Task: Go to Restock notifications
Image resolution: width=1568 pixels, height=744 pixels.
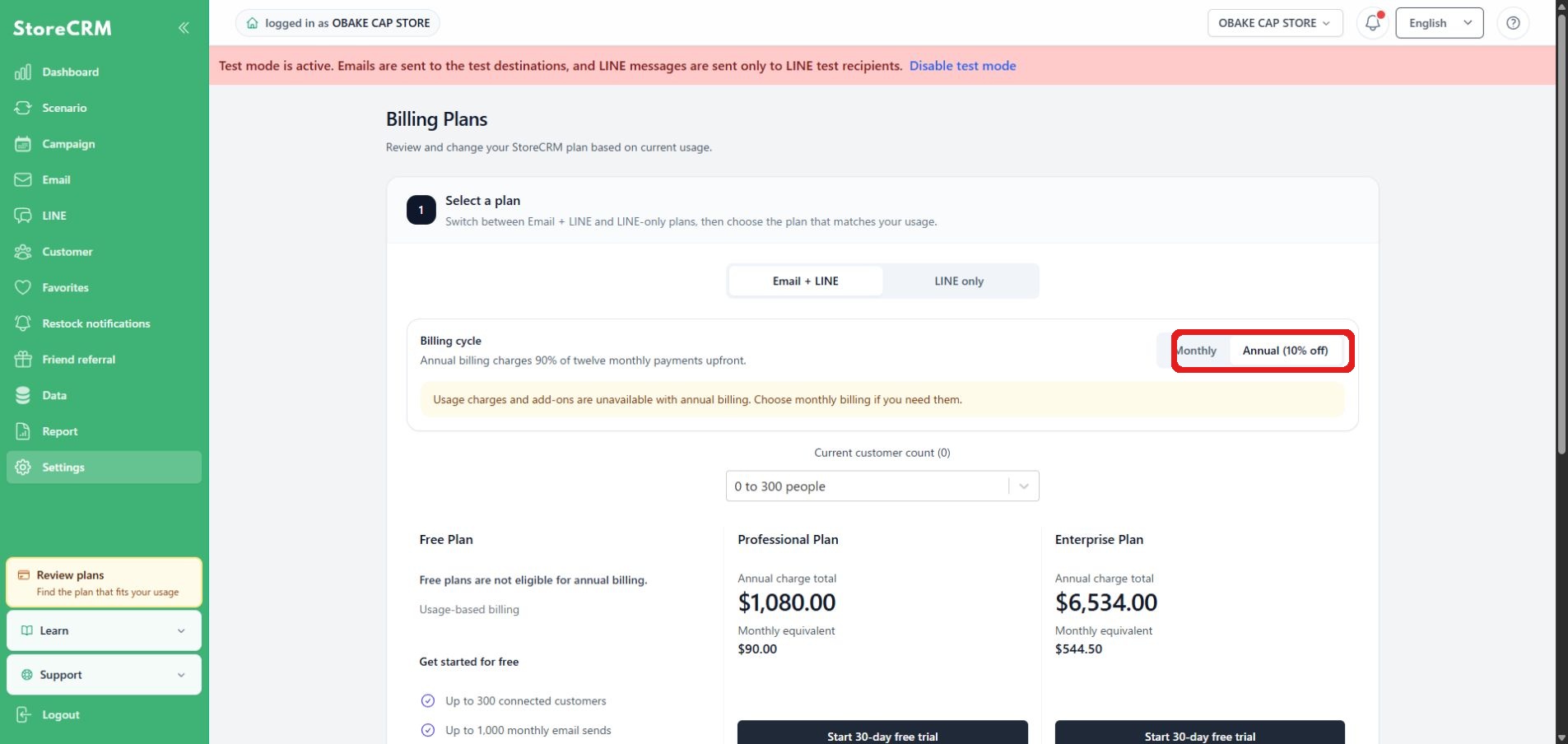Action: tap(104, 323)
